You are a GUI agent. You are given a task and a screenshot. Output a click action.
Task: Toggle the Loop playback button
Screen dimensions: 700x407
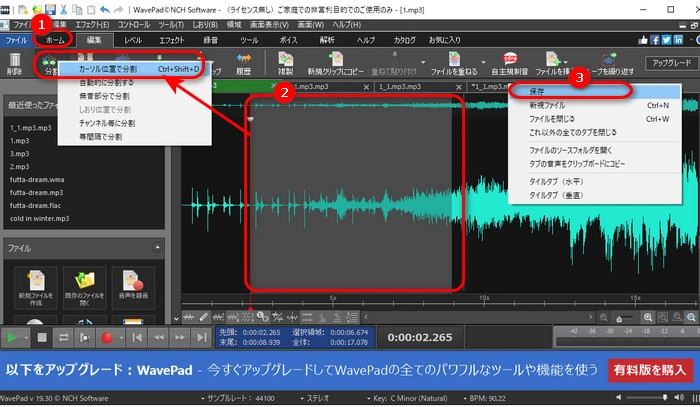tap(63, 338)
